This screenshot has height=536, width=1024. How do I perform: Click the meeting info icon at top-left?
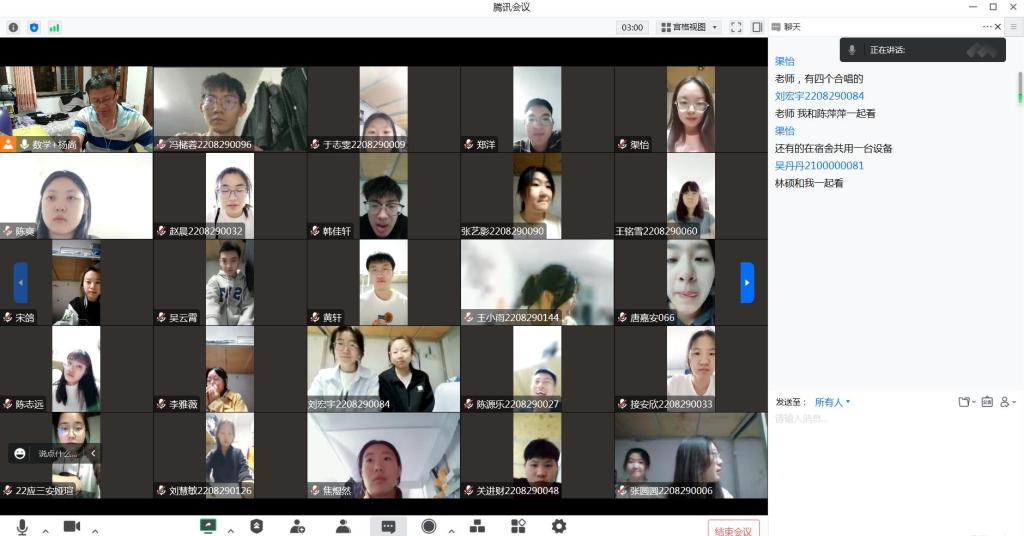(x=13, y=27)
